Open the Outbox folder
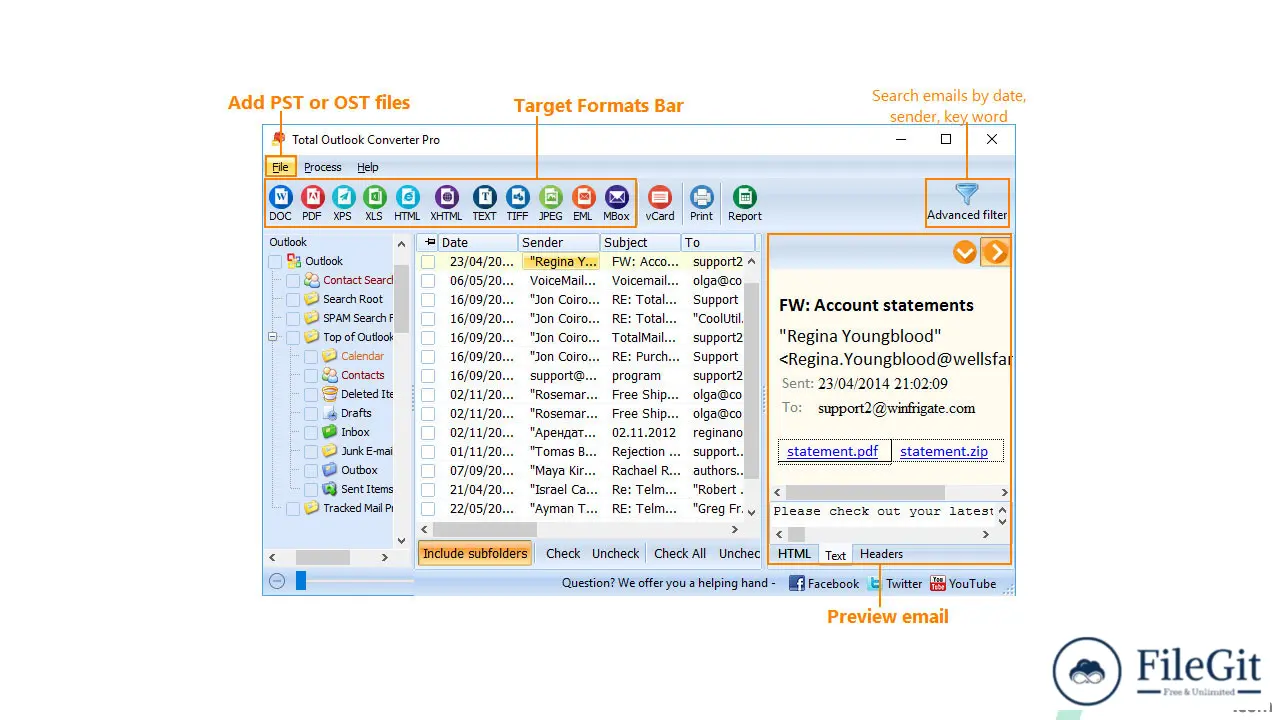The width and height of the screenshot is (1280, 720). point(359,470)
